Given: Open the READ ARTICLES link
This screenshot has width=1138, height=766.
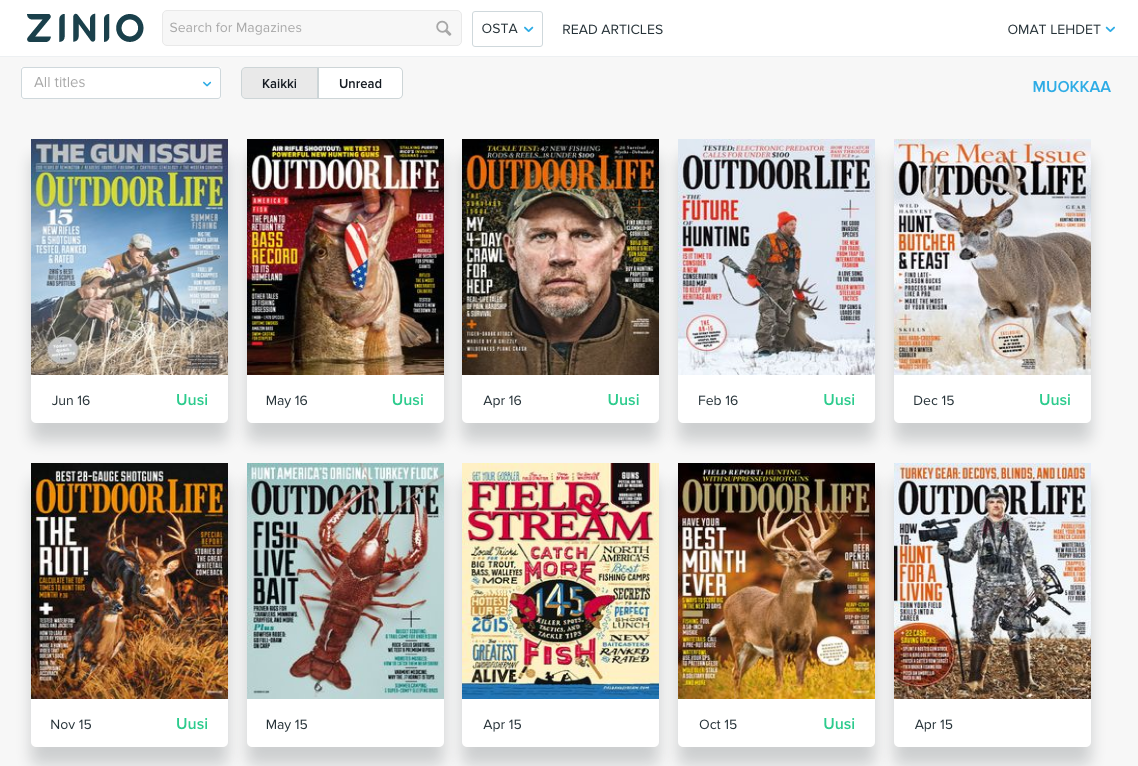Looking at the screenshot, I should point(613,29).
